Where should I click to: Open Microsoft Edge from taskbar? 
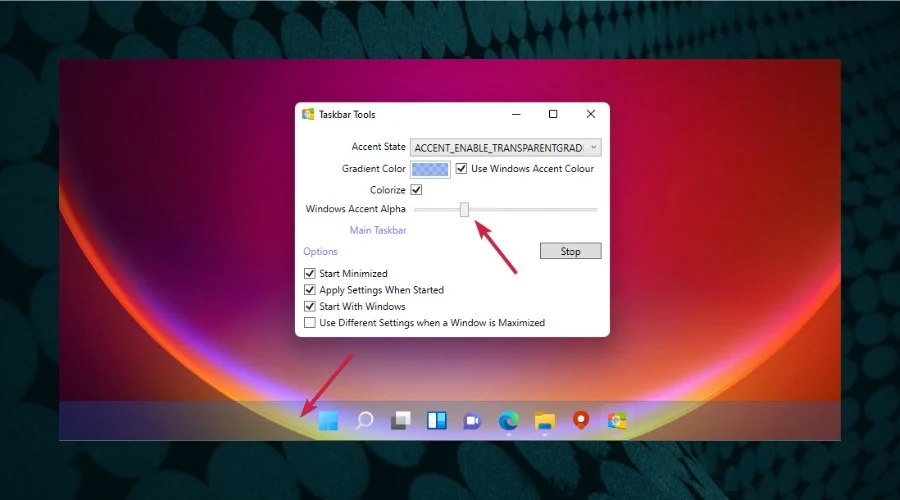509,420
